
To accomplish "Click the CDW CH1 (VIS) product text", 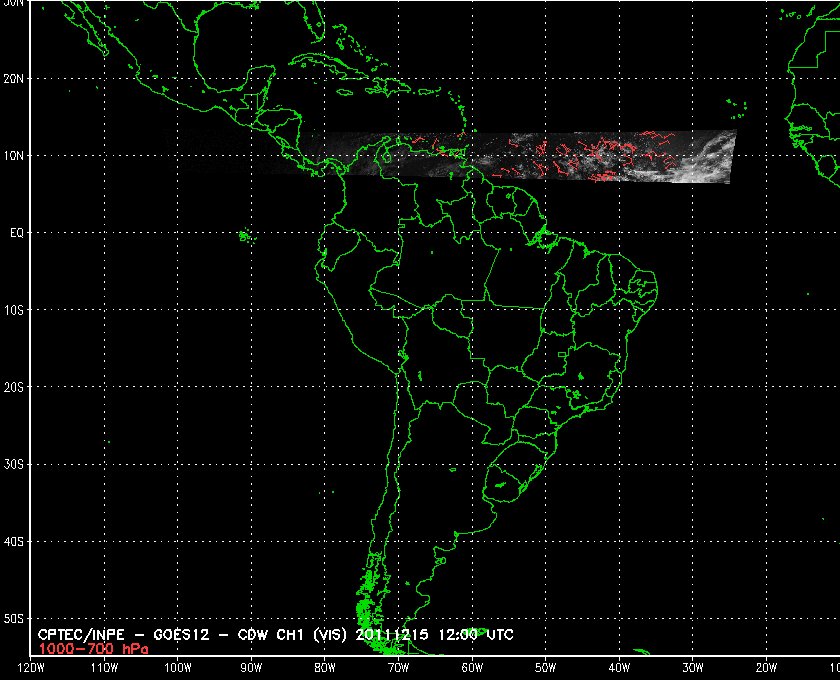I will coord(293,635).
